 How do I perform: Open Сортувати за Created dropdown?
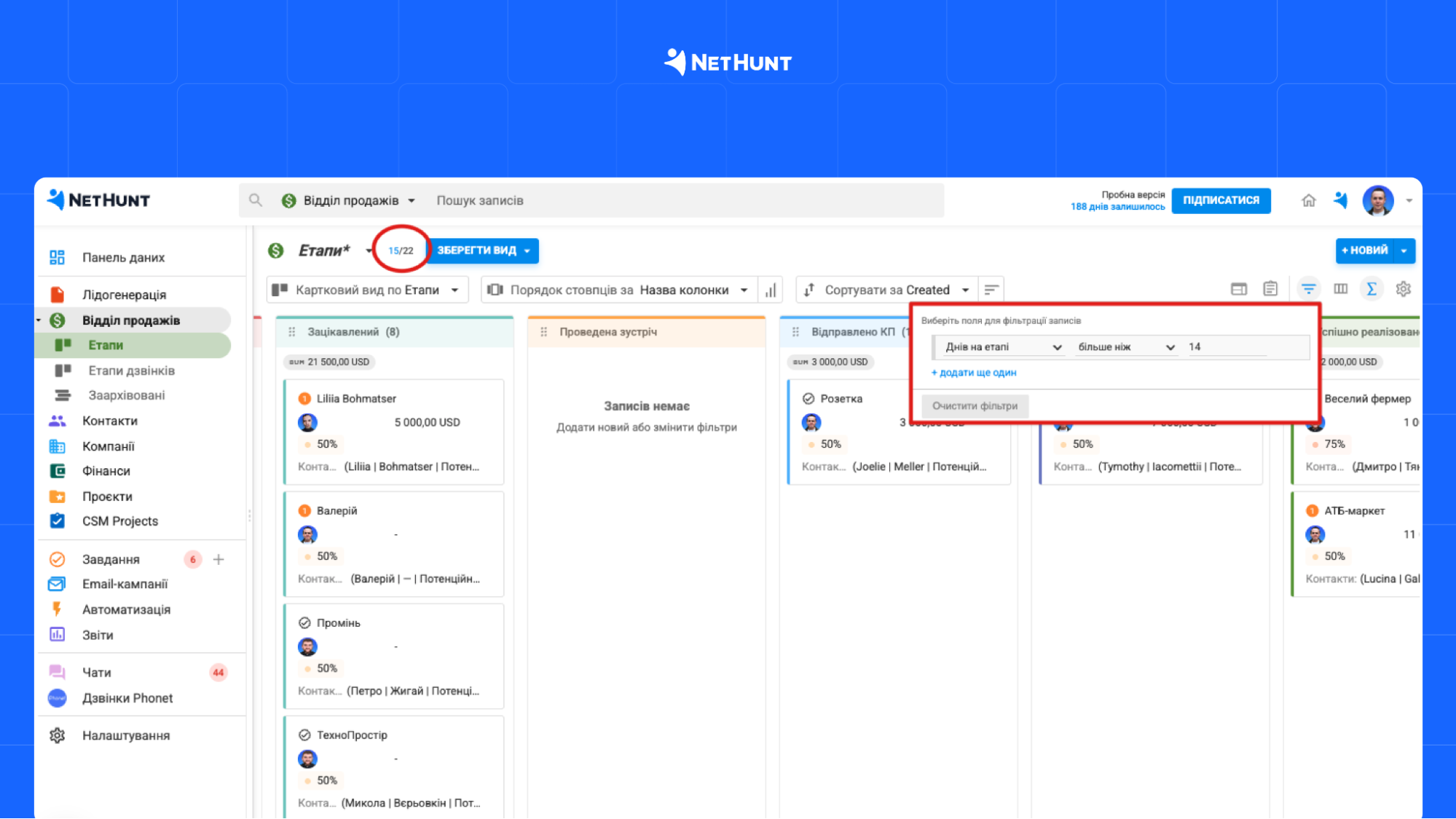click(x=887, y=290)
